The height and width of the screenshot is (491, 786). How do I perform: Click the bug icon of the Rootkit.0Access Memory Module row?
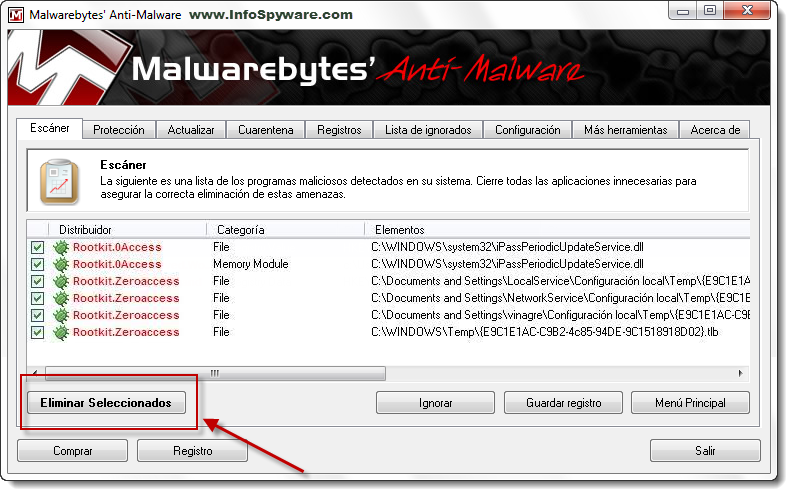point(61,265)
